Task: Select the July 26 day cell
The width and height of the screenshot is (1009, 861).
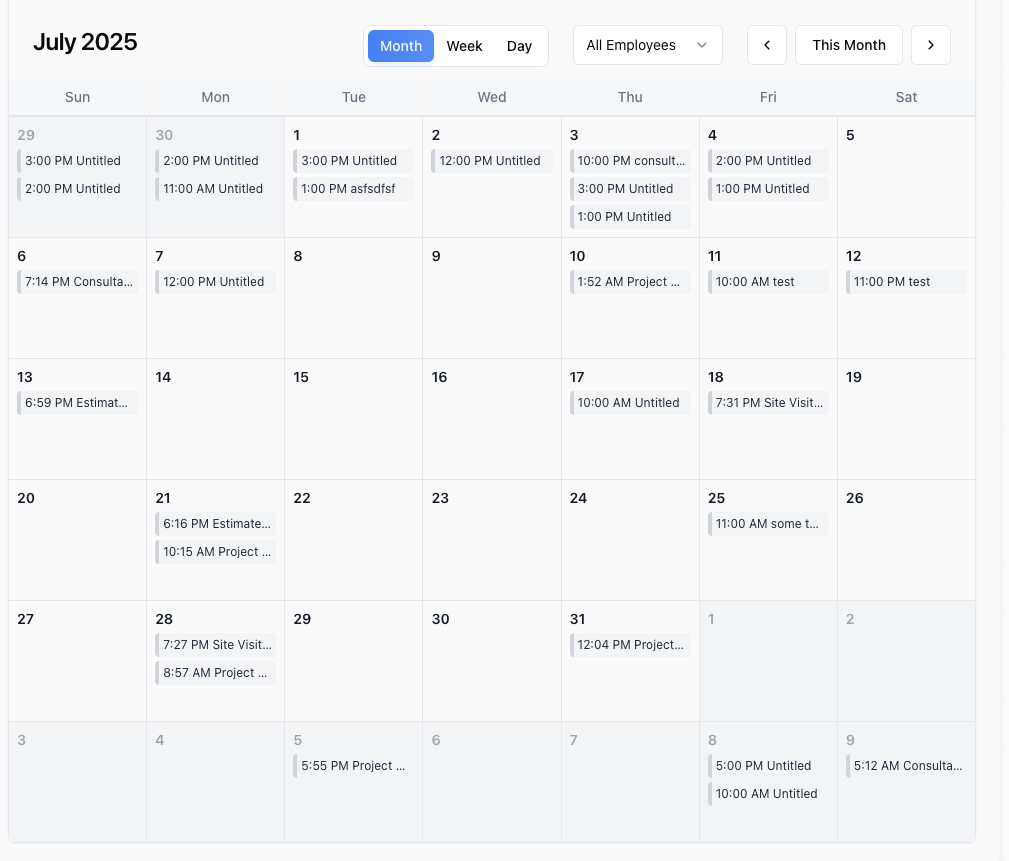Action: tap(906, 540)
